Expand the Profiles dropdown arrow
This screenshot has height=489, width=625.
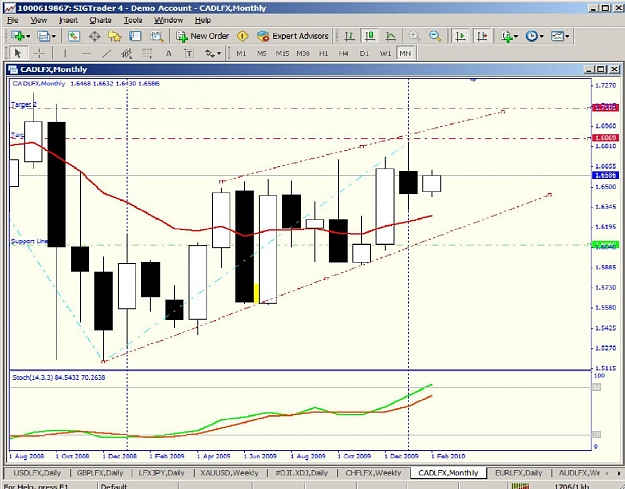(x=53, y=37)
